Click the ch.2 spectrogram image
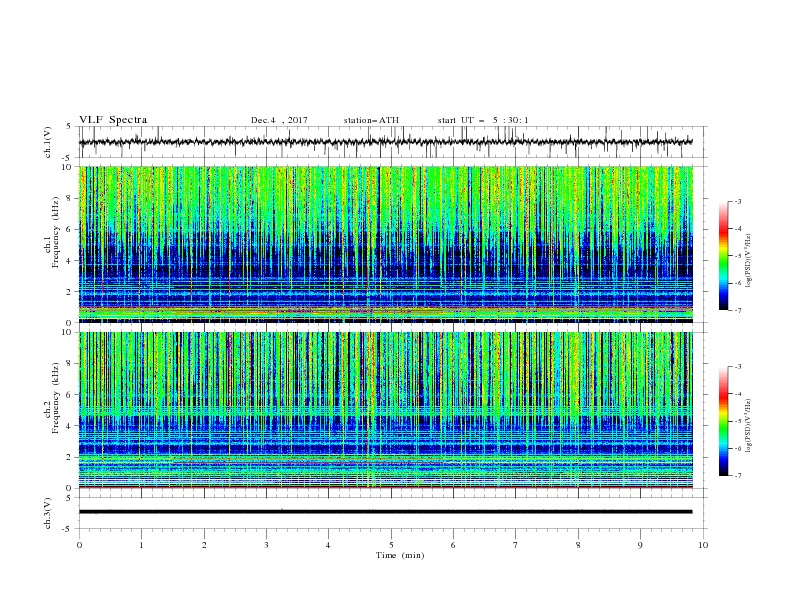The image size is (792, 612). click(x=385, y=410)
